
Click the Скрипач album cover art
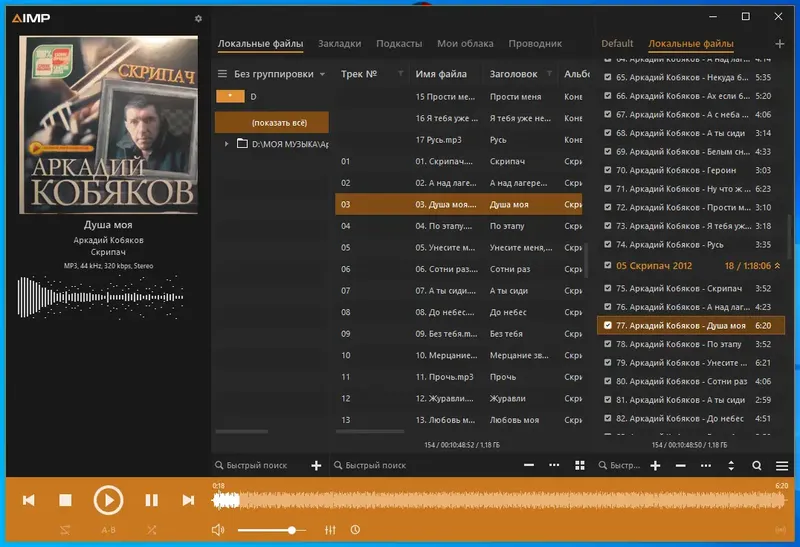[x=108, y=125]
